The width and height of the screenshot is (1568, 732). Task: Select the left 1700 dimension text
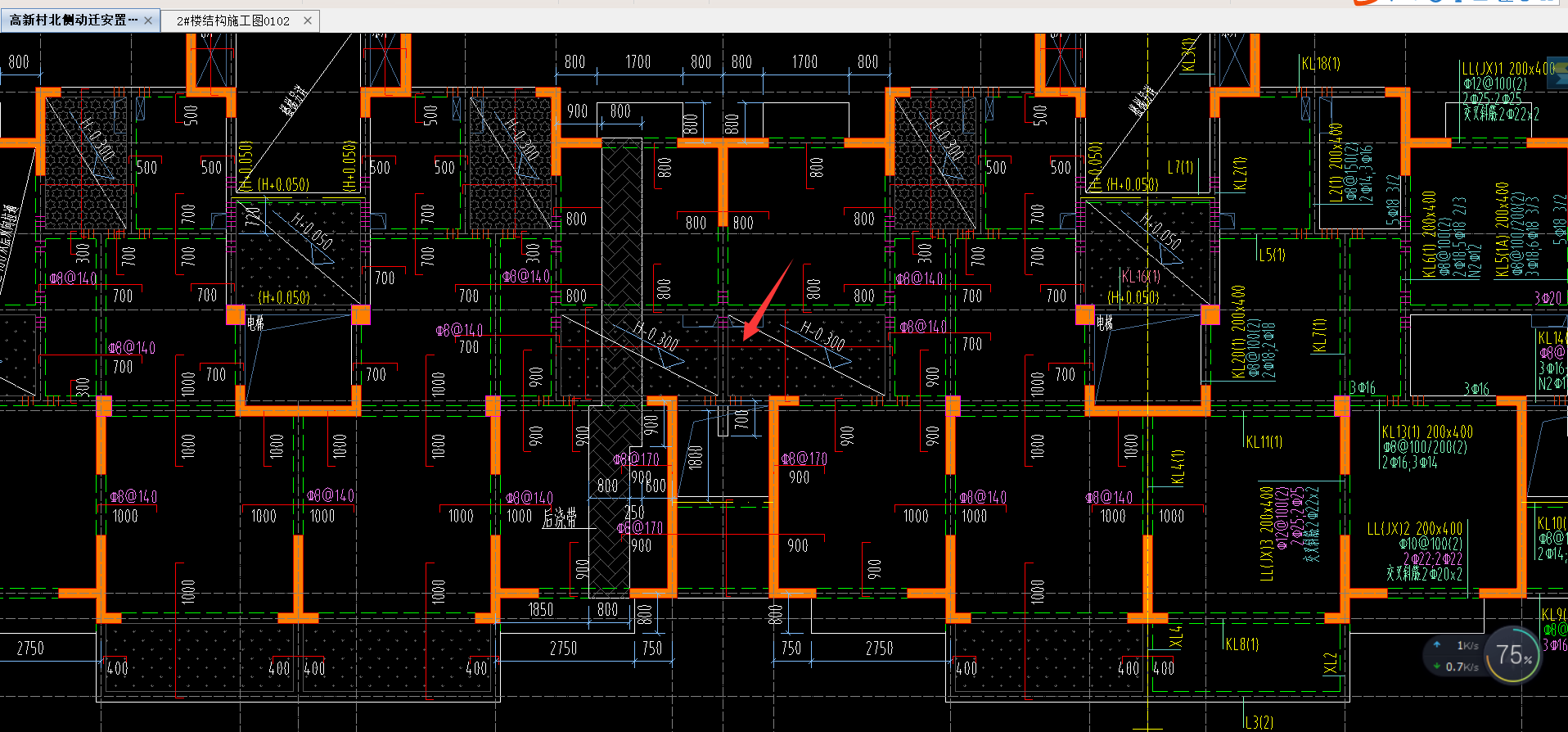tap(638, 61)
